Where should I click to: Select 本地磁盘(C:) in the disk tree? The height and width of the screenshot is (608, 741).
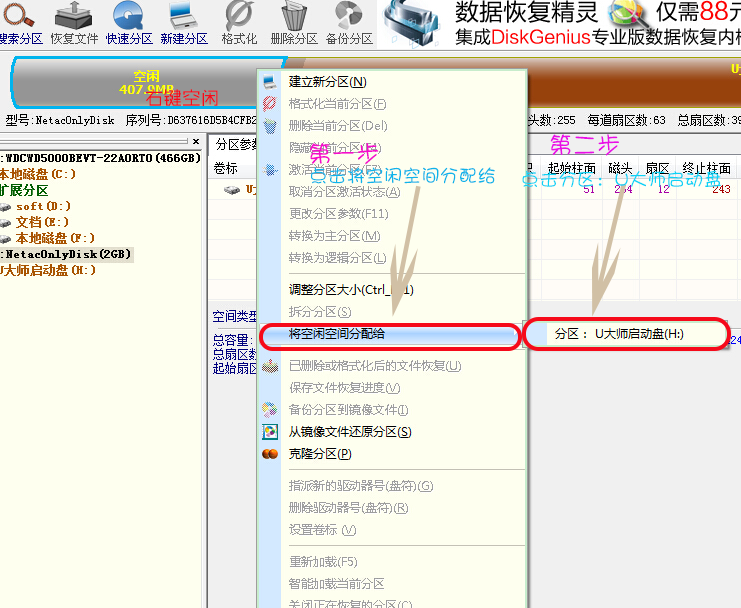[38, 175]
